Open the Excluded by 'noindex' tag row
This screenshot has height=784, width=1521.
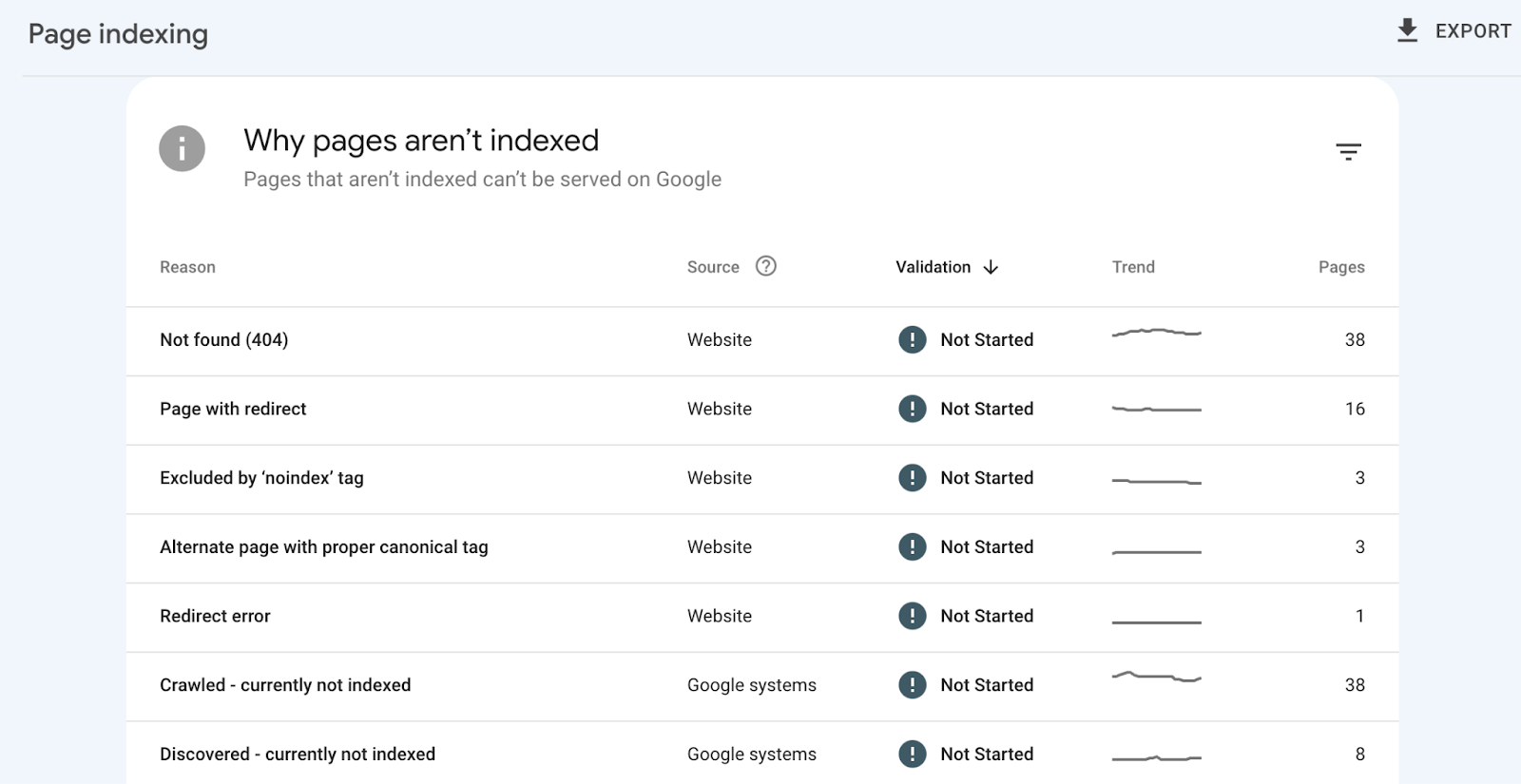[x=762, y=479]
